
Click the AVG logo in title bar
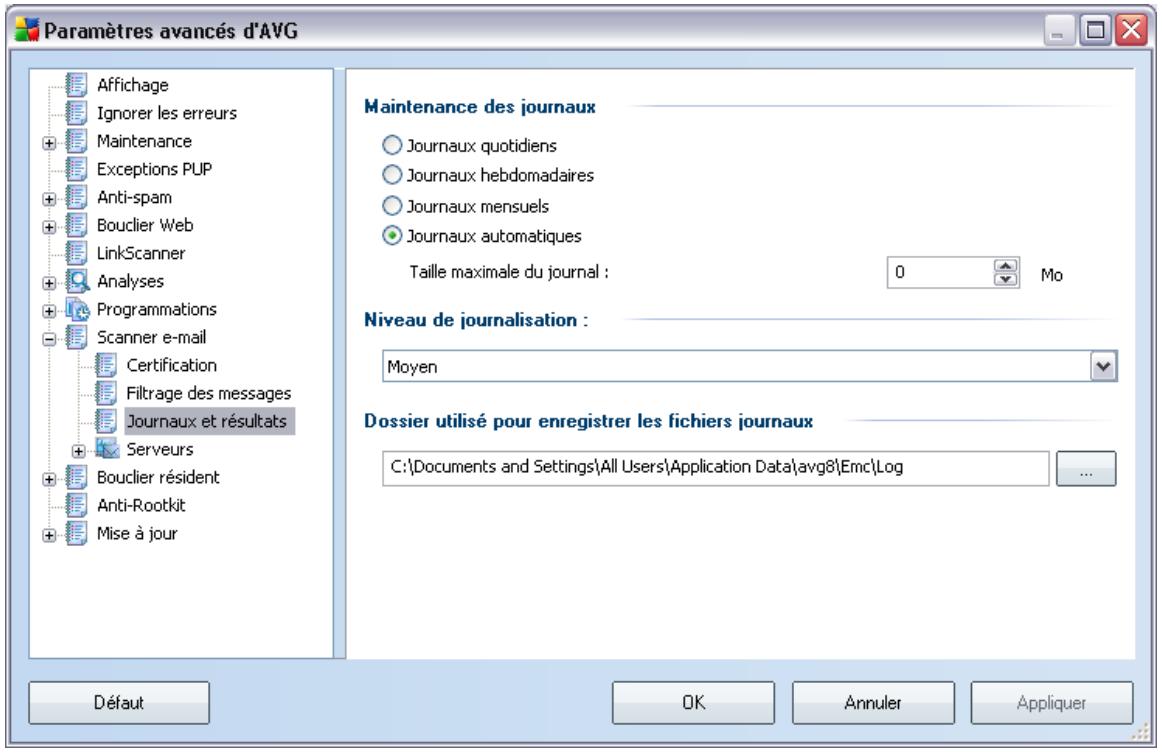point(27,30)
